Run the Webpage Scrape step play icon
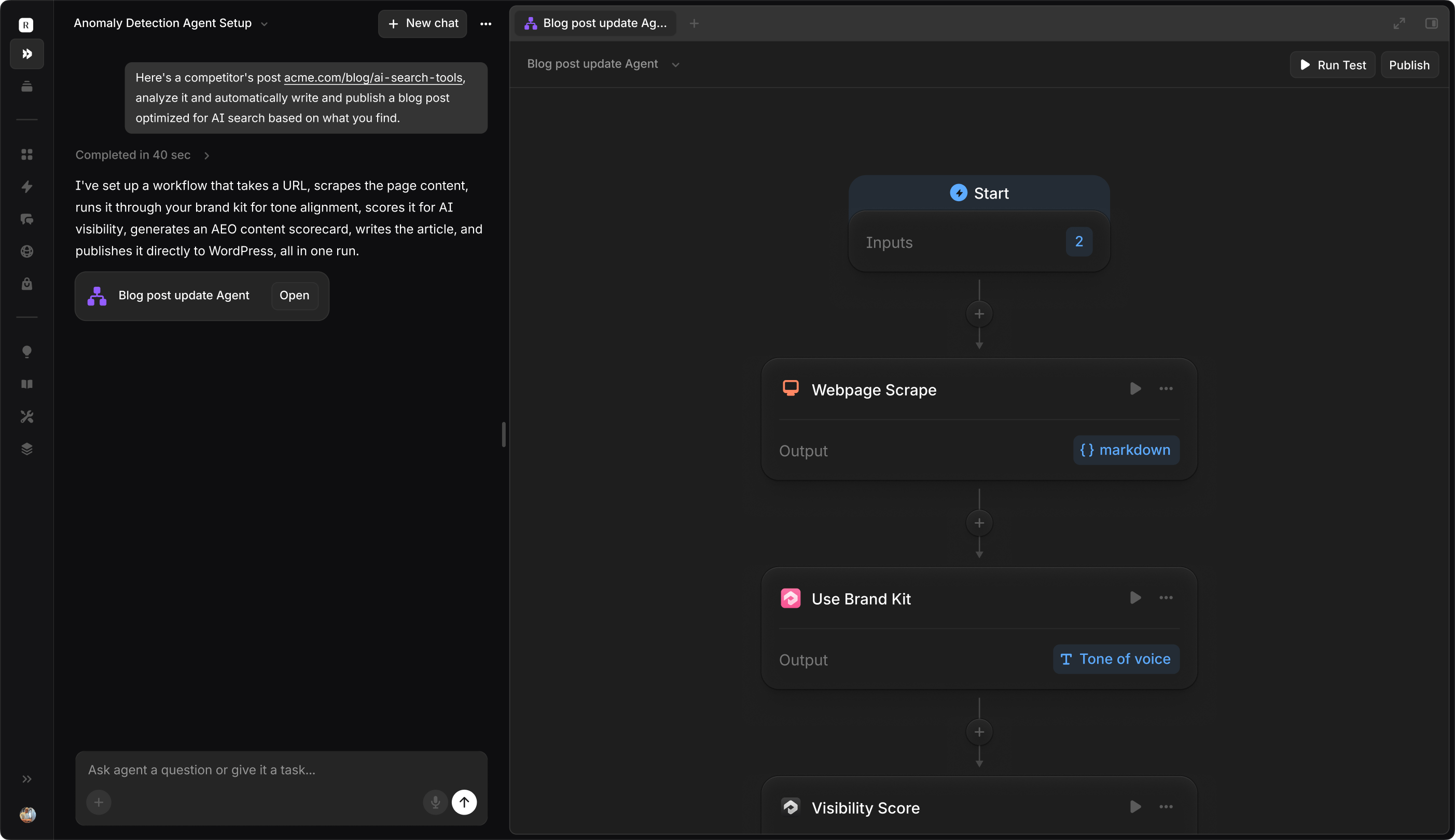The height and width of the screenshot is (840, 1455). [1135, 389]
